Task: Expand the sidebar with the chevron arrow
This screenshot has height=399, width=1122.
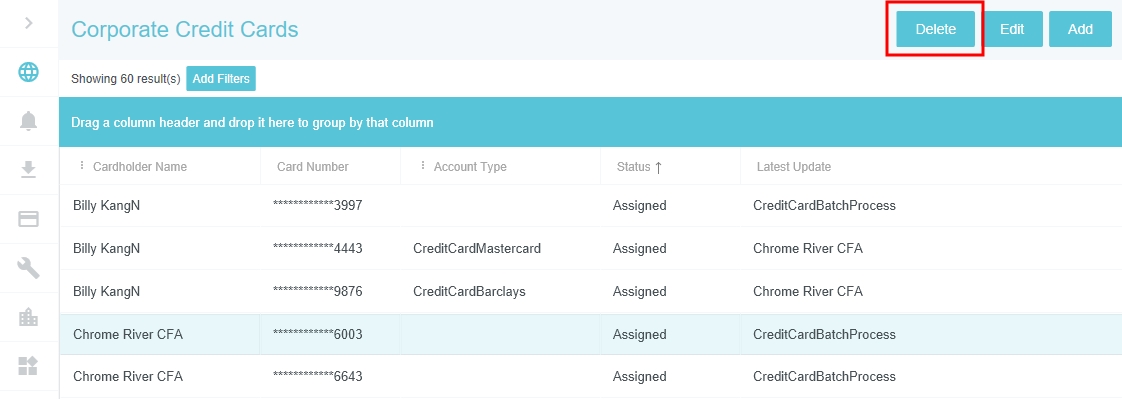Action: [29, 23]
